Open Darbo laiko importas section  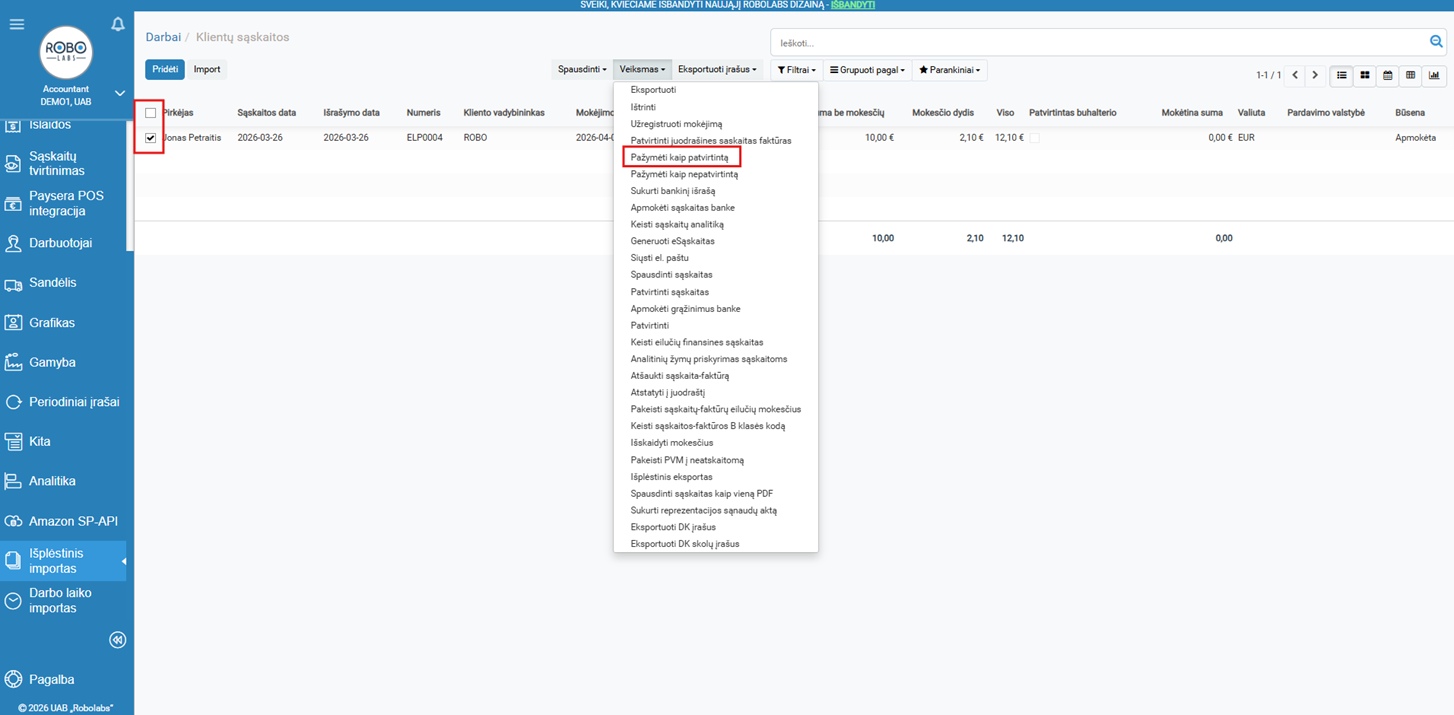click(x=63, y=600)
